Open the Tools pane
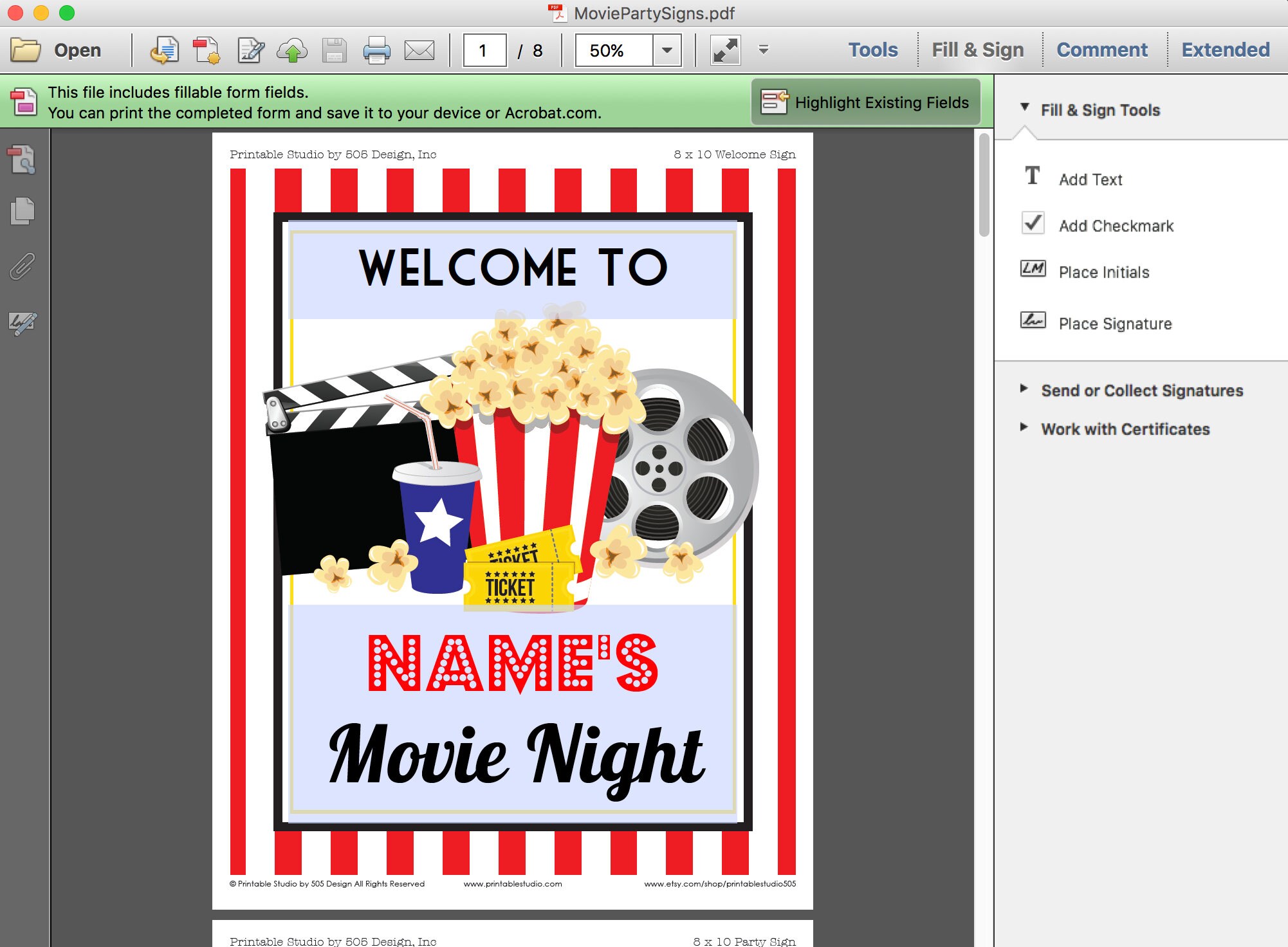 [872, 49]
